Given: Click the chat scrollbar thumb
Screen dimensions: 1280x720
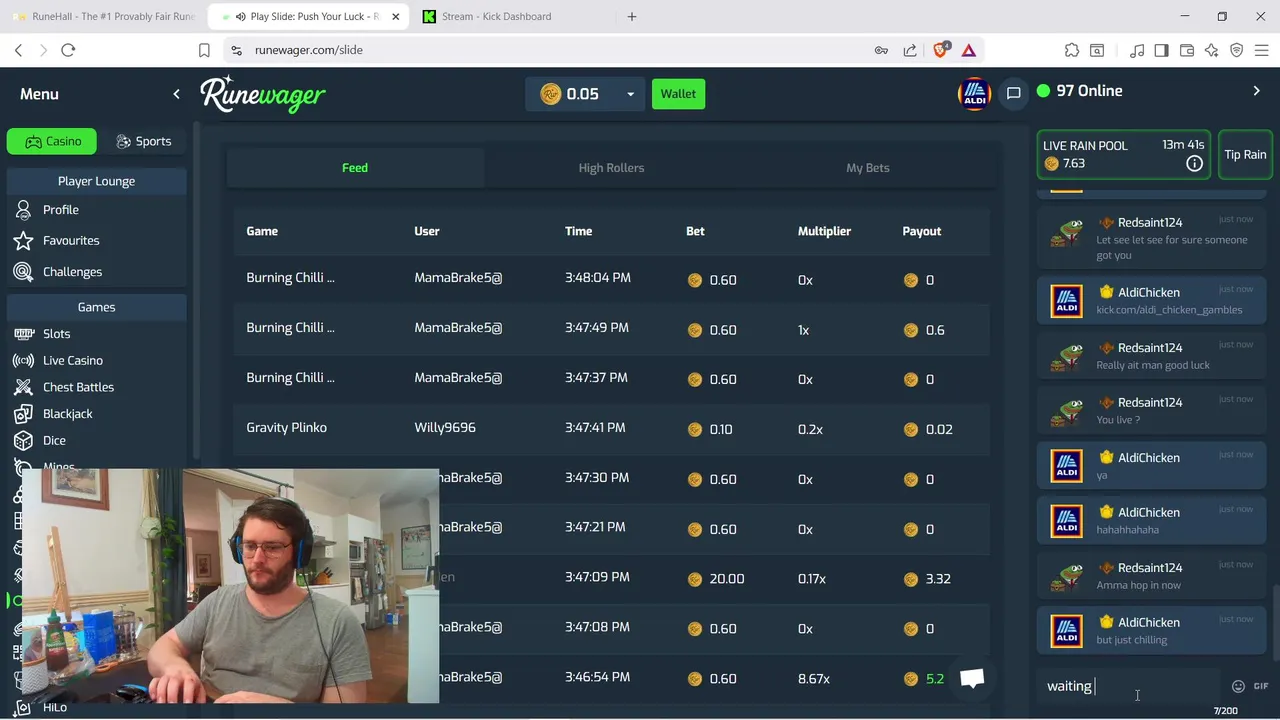Looking at the screenshot, I should 1275,625.
